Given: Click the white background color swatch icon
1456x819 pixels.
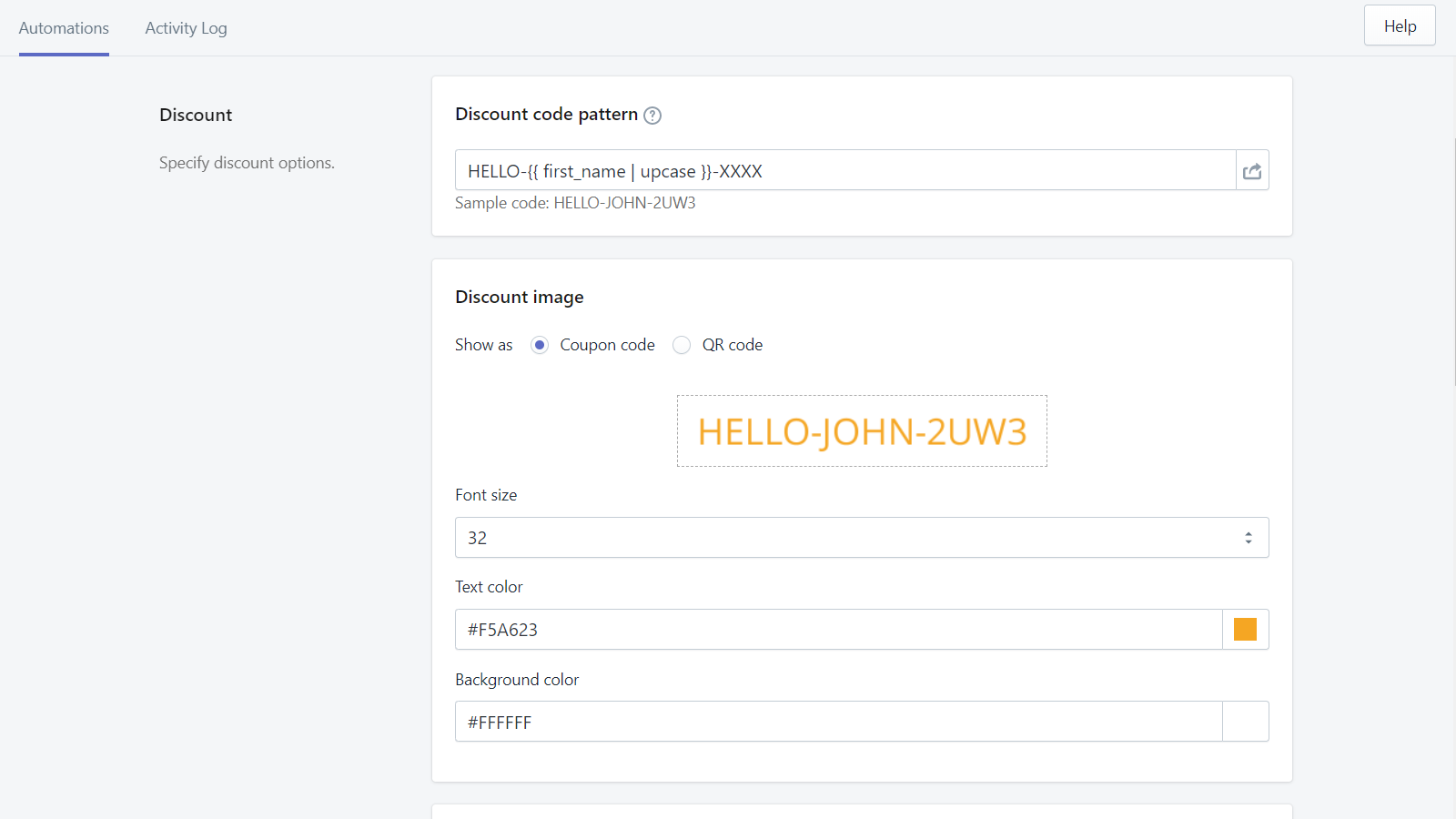Looking at the screenshot, I should 1245,722.
